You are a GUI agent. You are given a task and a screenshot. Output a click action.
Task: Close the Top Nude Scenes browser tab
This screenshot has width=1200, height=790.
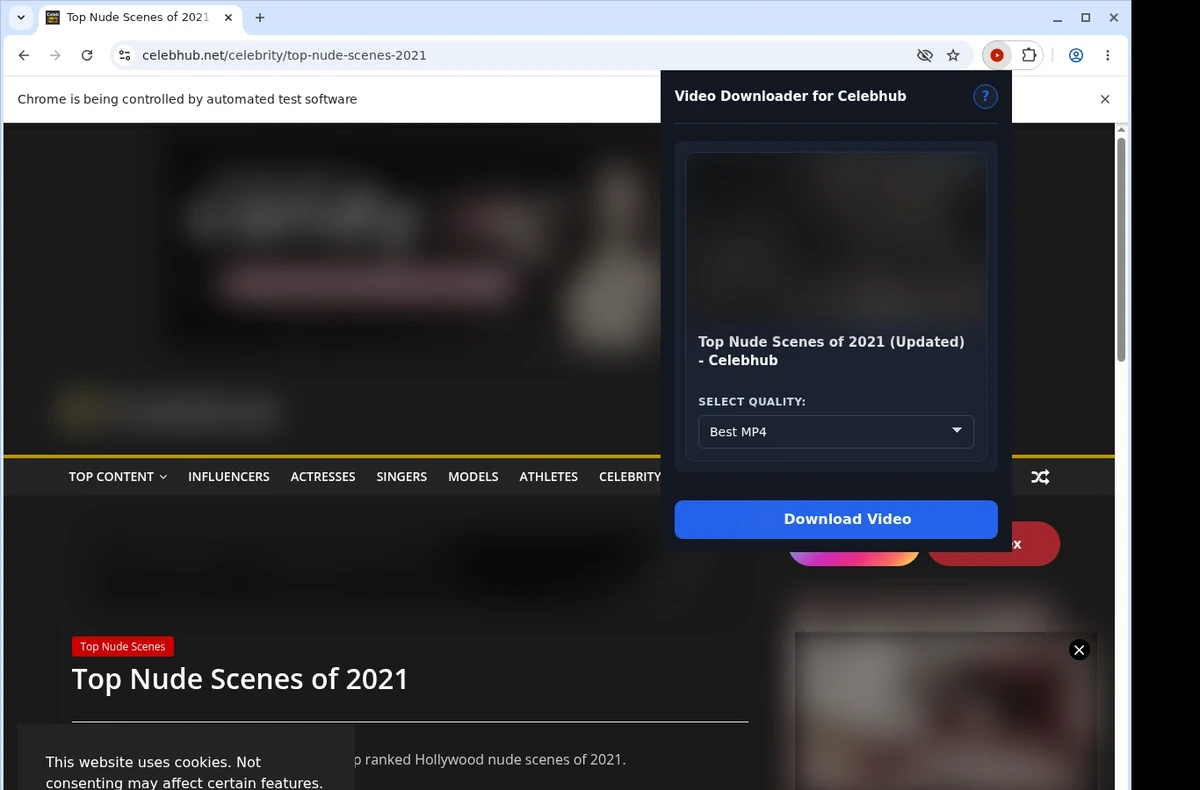(228, 17)
